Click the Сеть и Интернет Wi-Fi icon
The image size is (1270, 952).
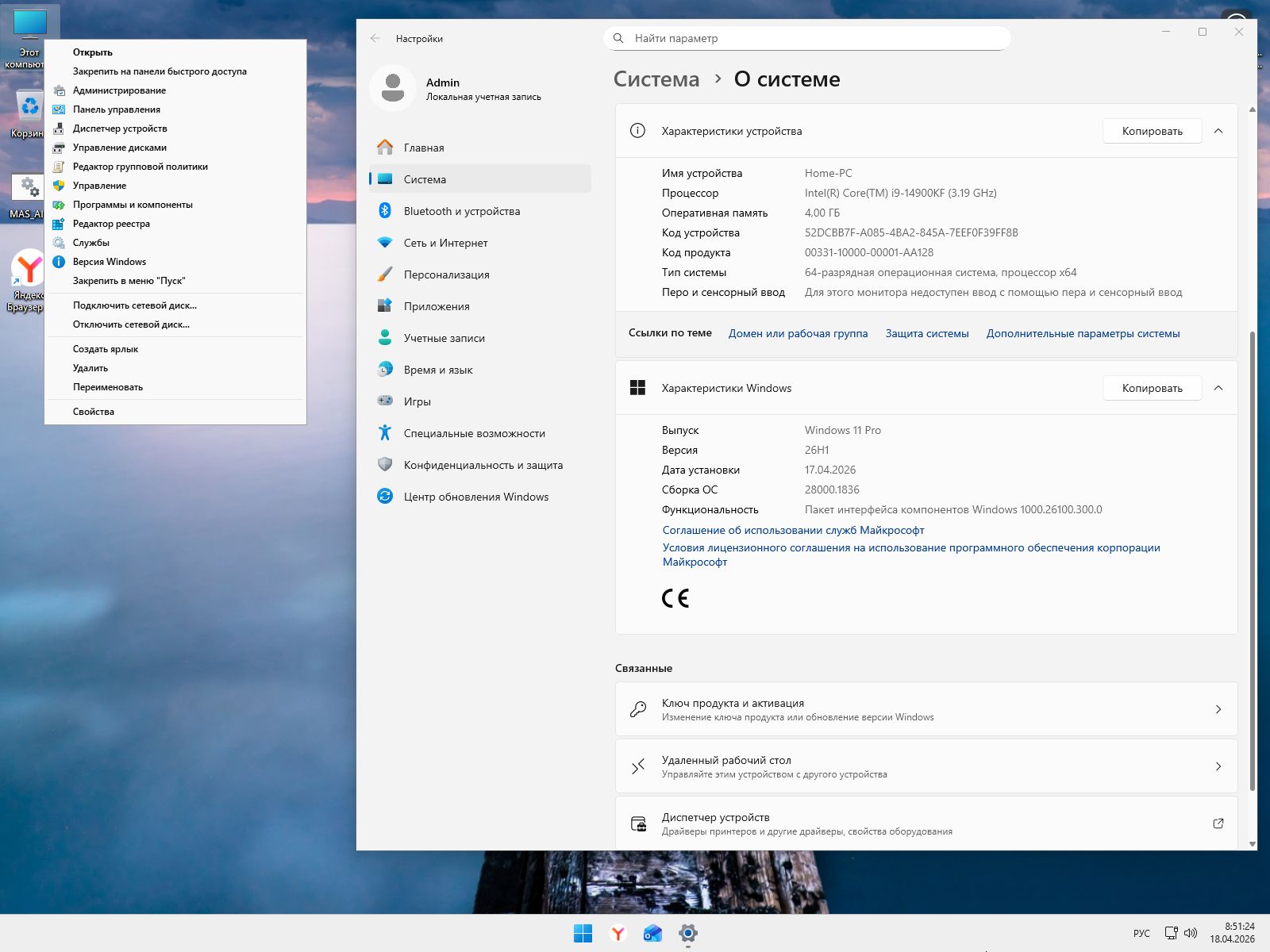click(385, 243)
